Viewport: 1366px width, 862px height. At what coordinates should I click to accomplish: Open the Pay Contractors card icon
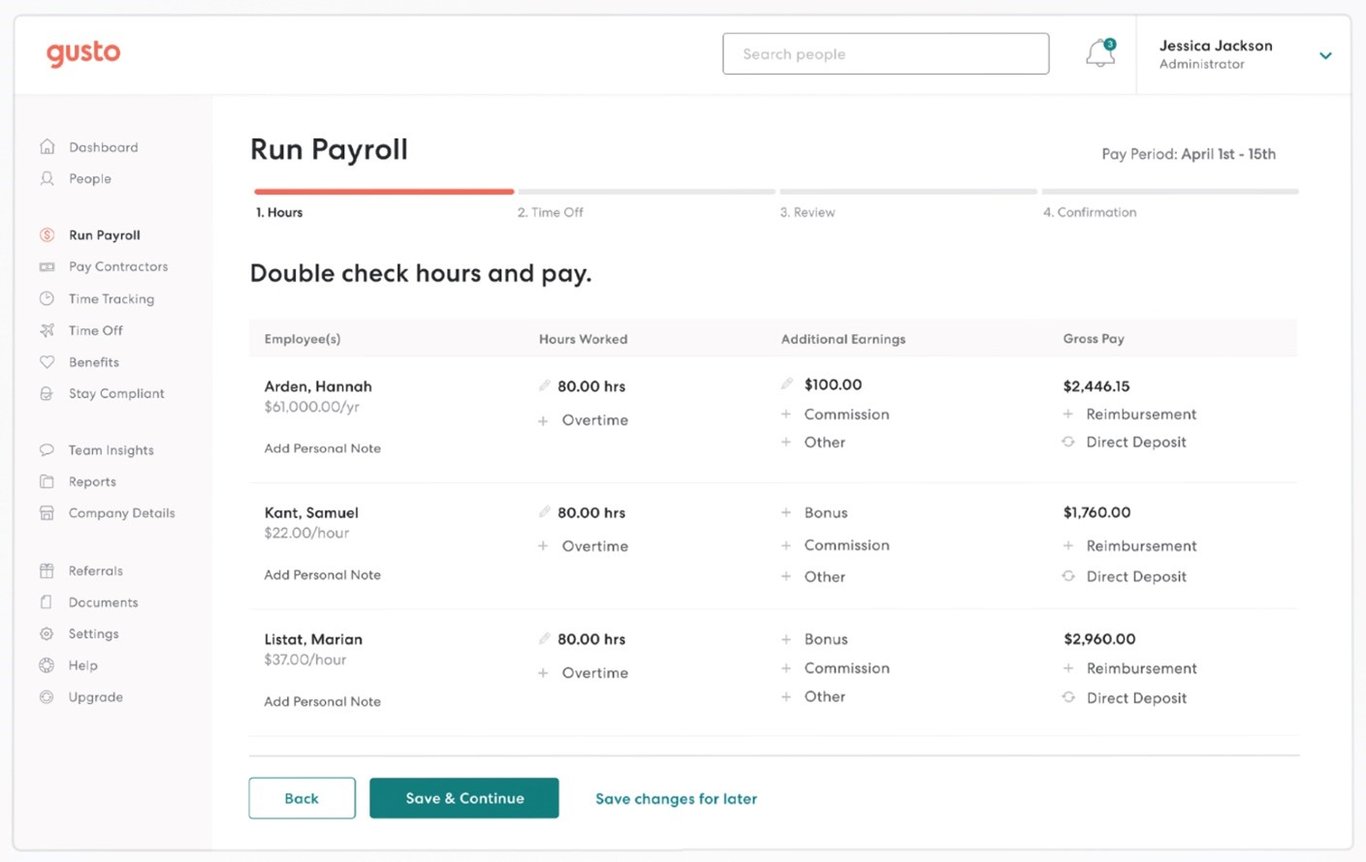pos(47,266)
